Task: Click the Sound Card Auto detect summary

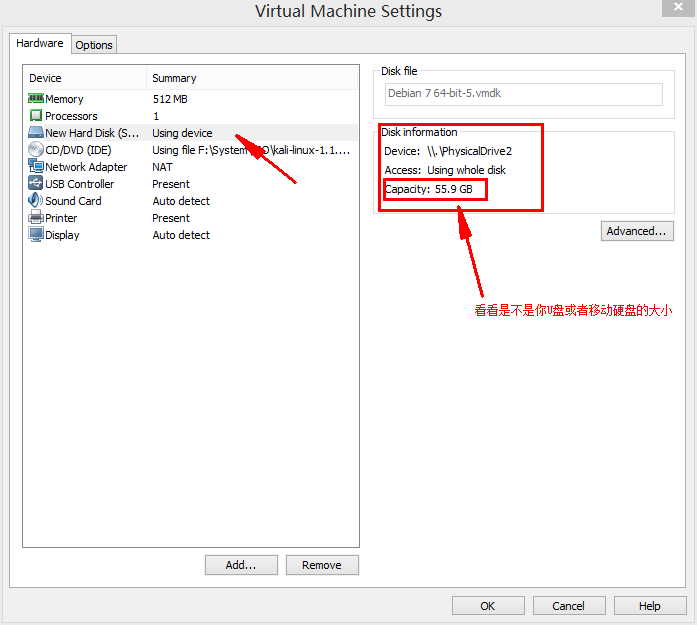Action: (x=181, y=201)
